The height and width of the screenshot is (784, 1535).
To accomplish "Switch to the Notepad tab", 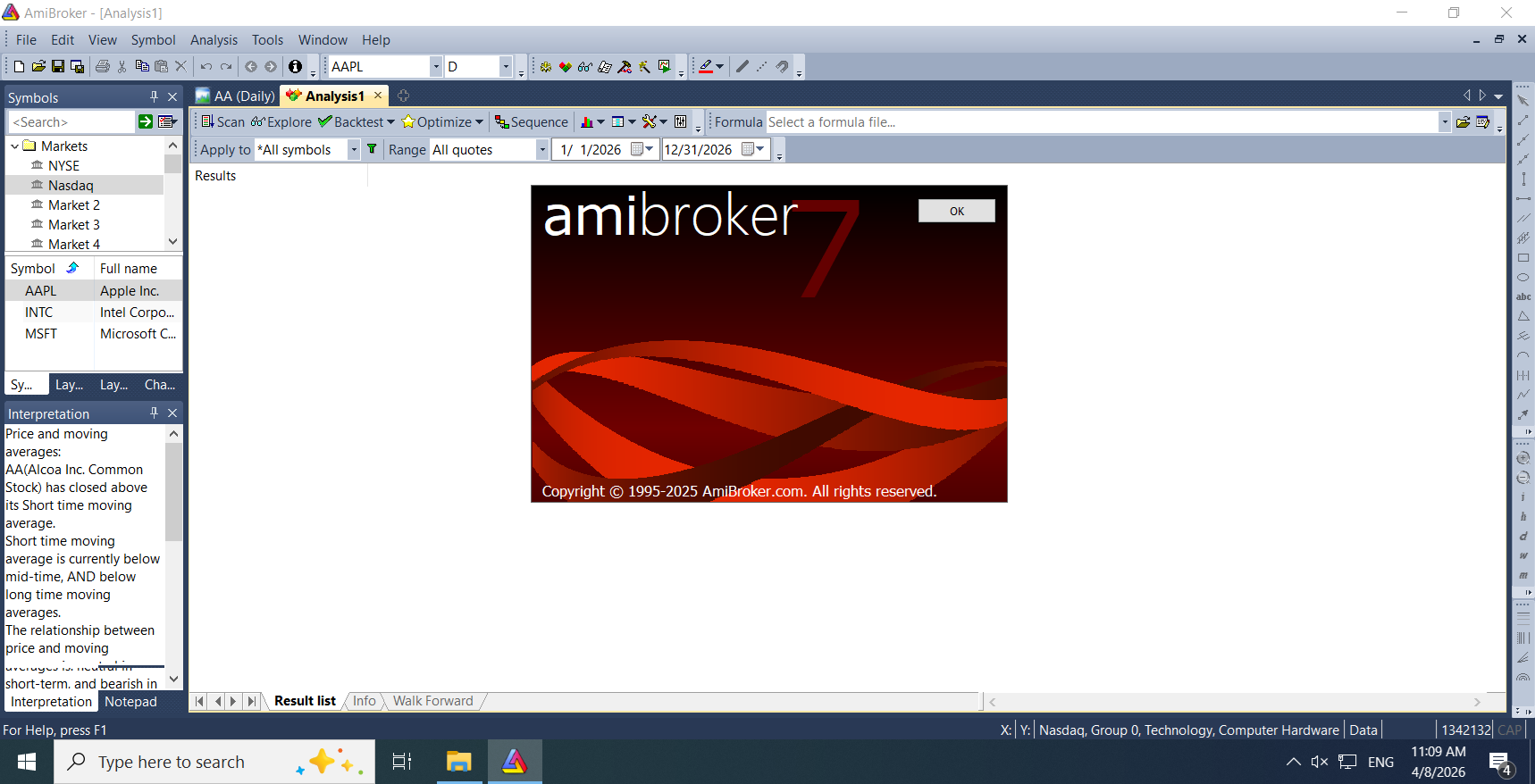I will tap(130, 702).
